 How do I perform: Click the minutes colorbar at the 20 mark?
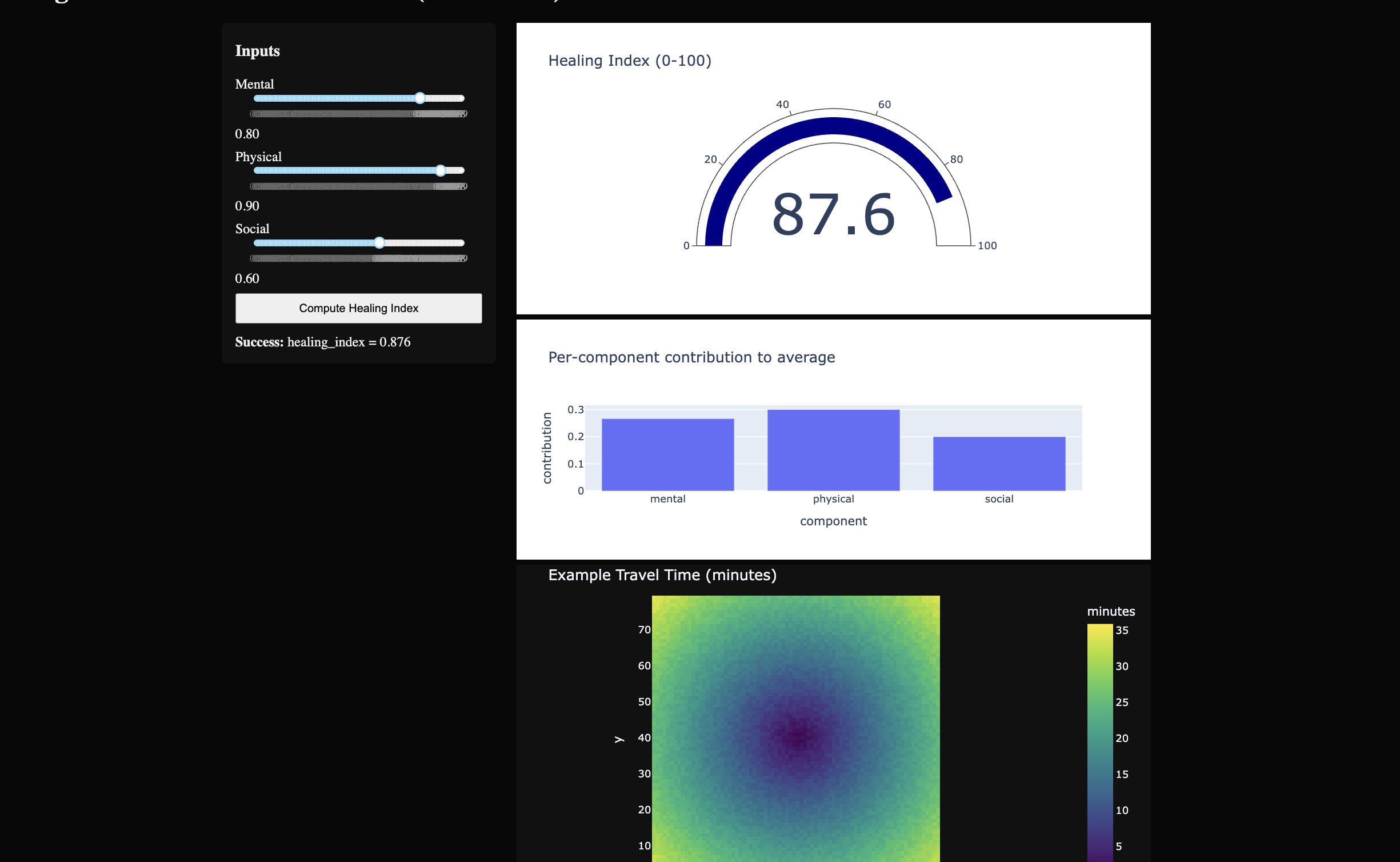click(1099, 738)
